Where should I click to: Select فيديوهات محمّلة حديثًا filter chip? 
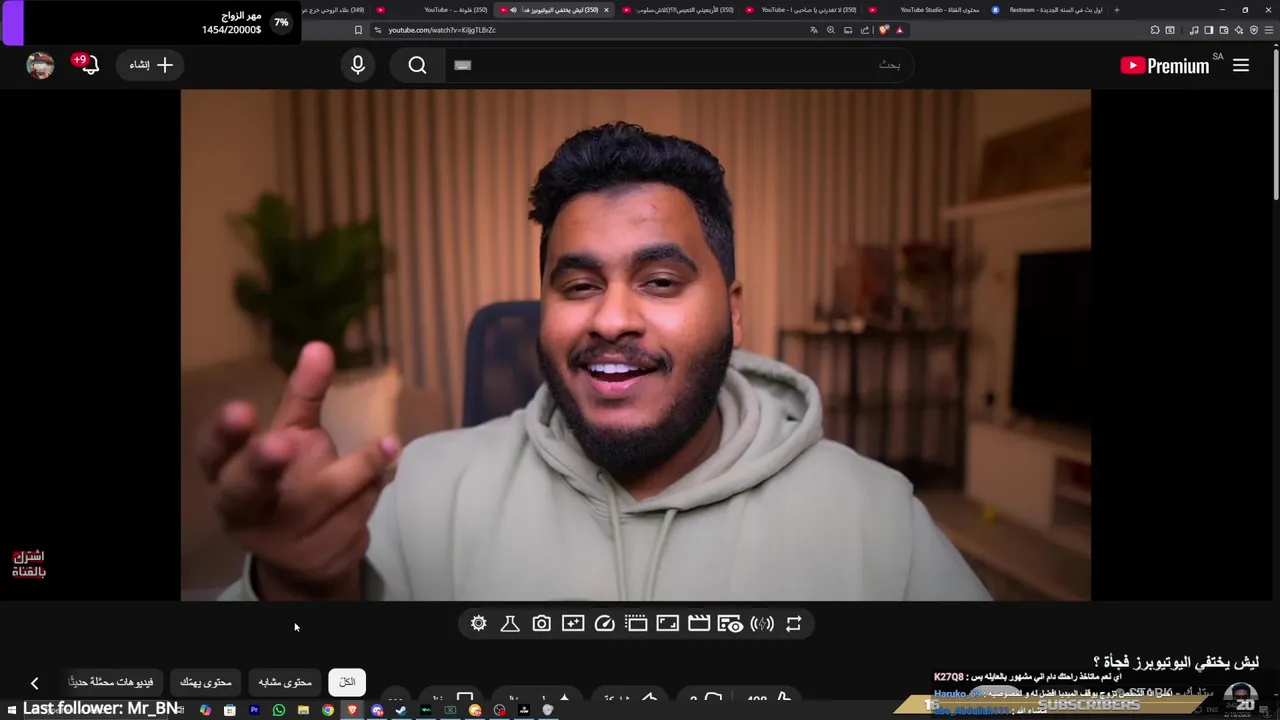(111, 682)
